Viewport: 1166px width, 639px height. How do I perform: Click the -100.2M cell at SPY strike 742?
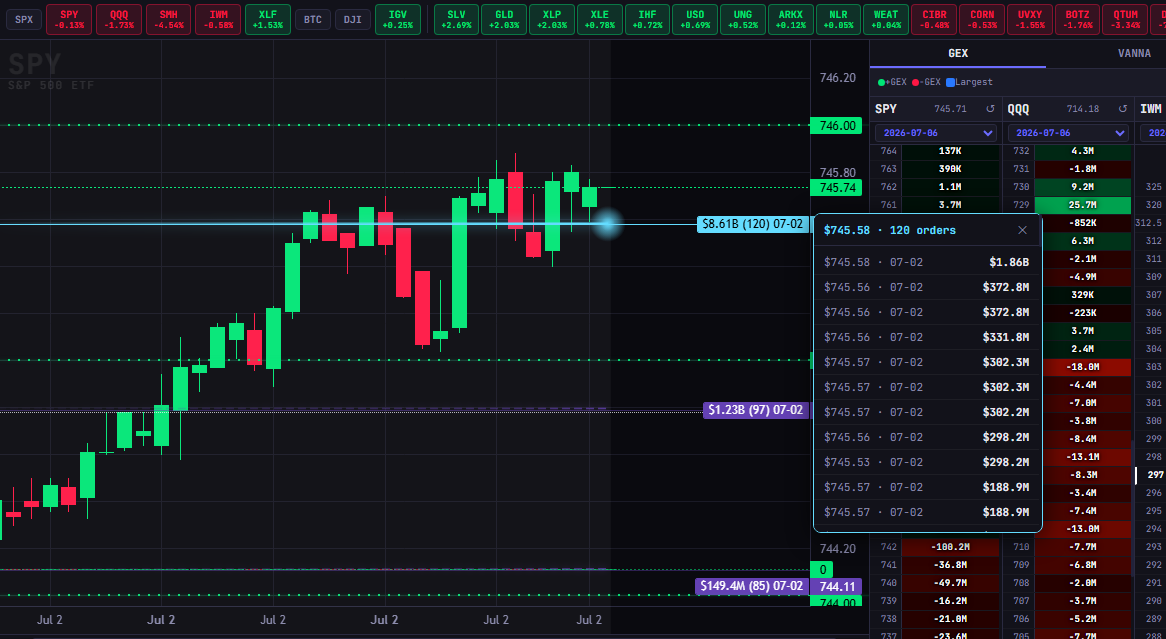click(x=950, y=547)
